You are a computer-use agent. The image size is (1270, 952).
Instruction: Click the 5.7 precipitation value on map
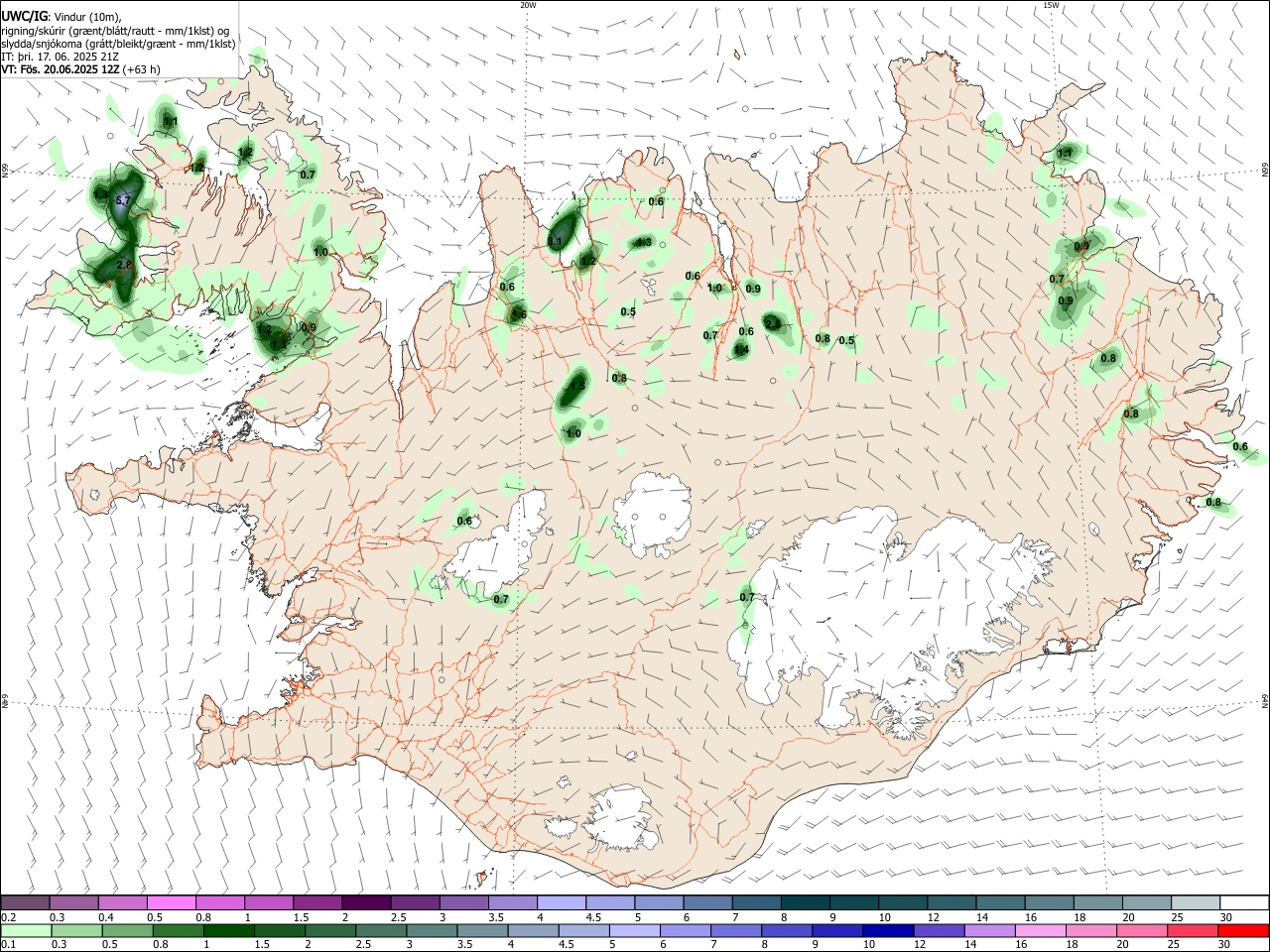coord(123,201)
